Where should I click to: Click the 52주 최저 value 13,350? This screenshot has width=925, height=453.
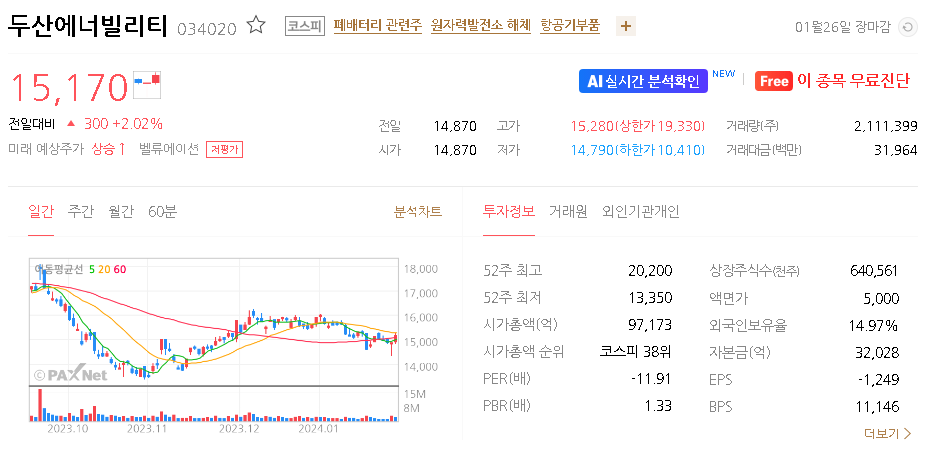[650, 297]
